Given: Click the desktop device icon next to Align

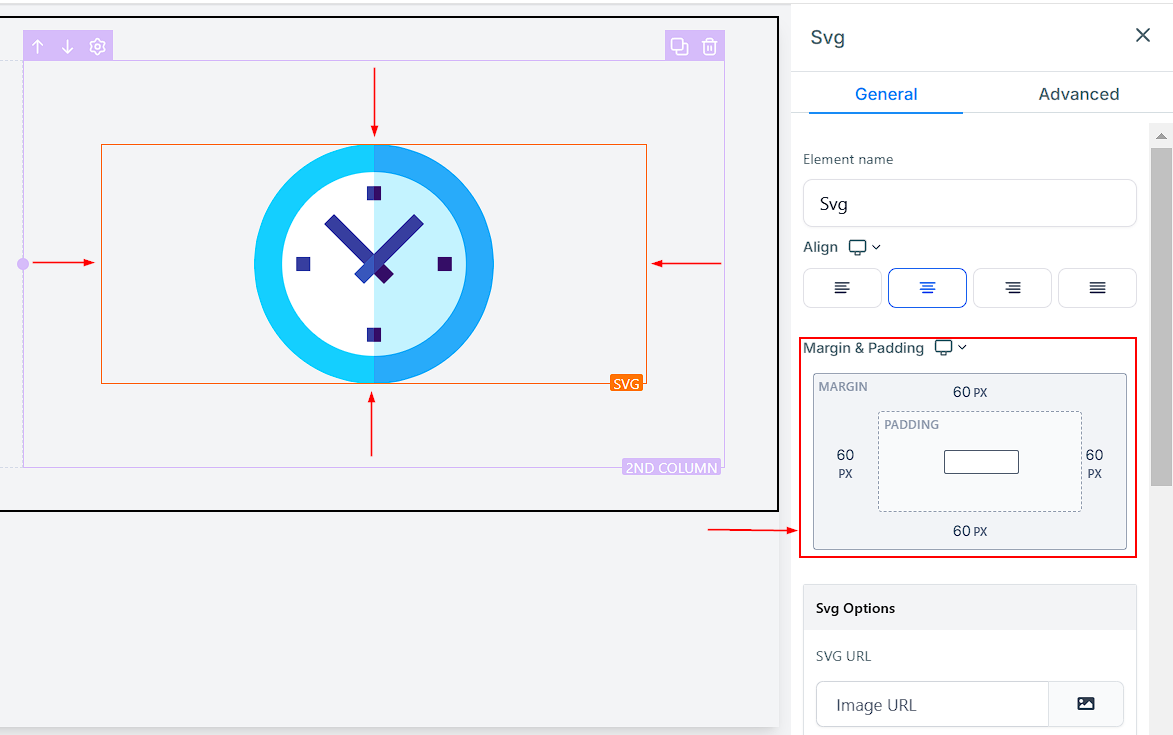Looking at the screenshot, I should click(857, 247).
